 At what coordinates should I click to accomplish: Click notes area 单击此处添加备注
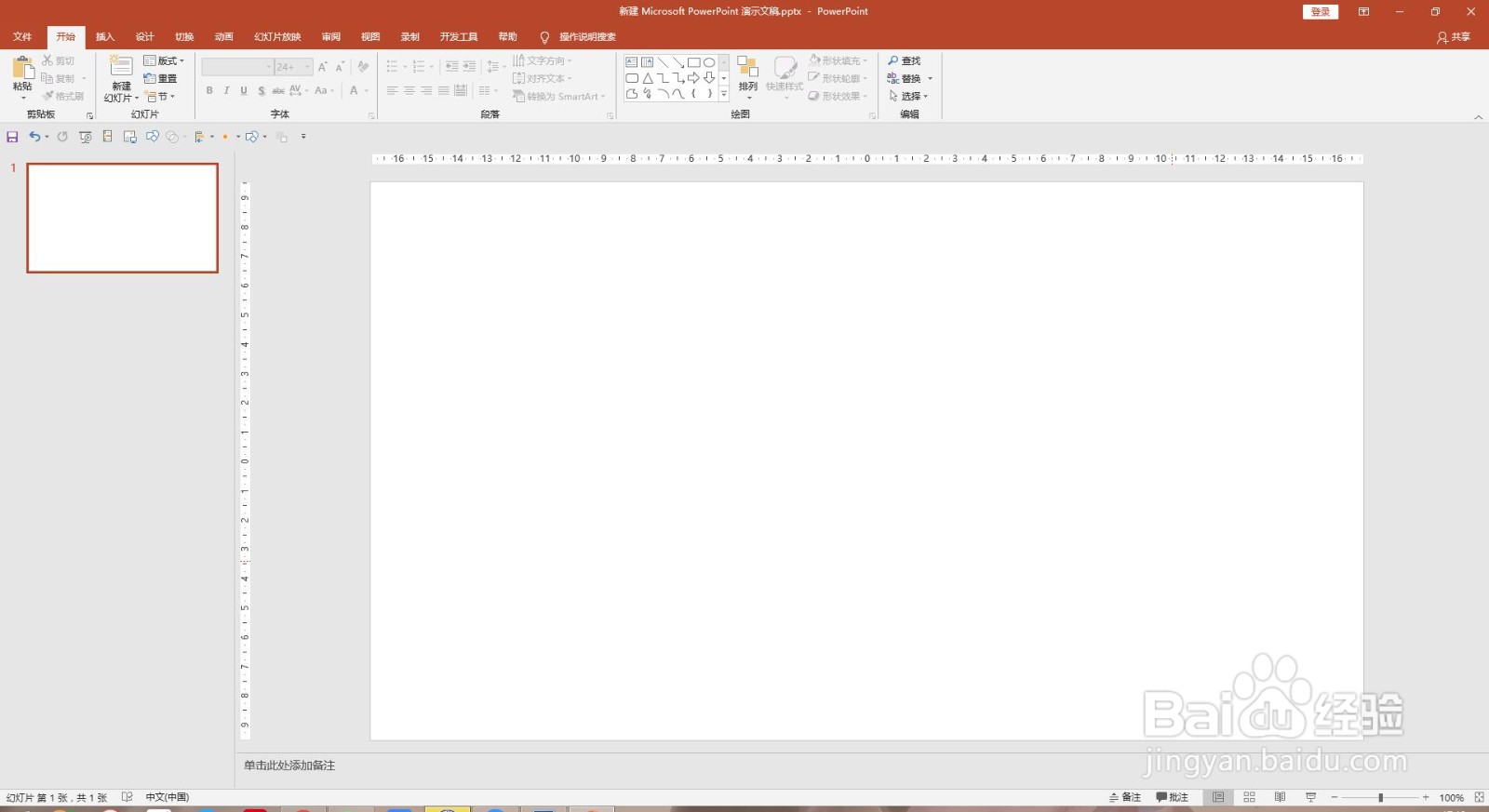[289, 765]
